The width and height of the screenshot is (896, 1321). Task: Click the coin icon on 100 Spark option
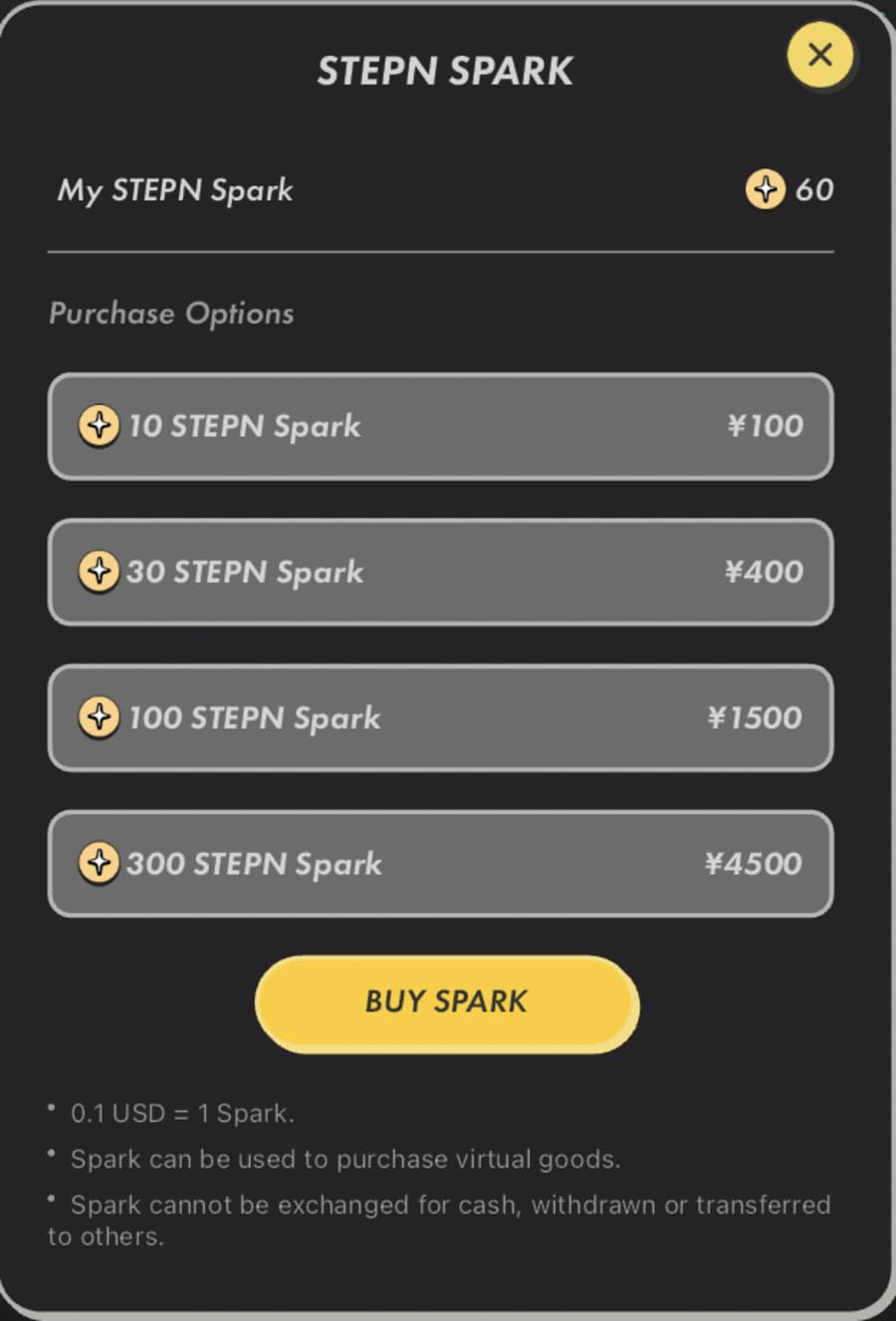[99, 717]
